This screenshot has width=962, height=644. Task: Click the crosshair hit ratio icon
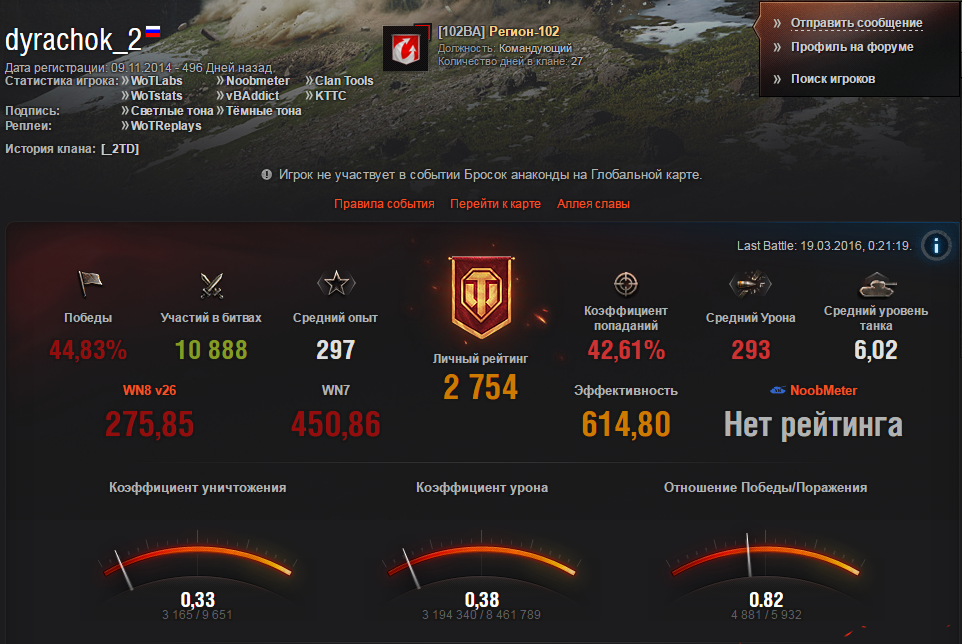point(626,284)
